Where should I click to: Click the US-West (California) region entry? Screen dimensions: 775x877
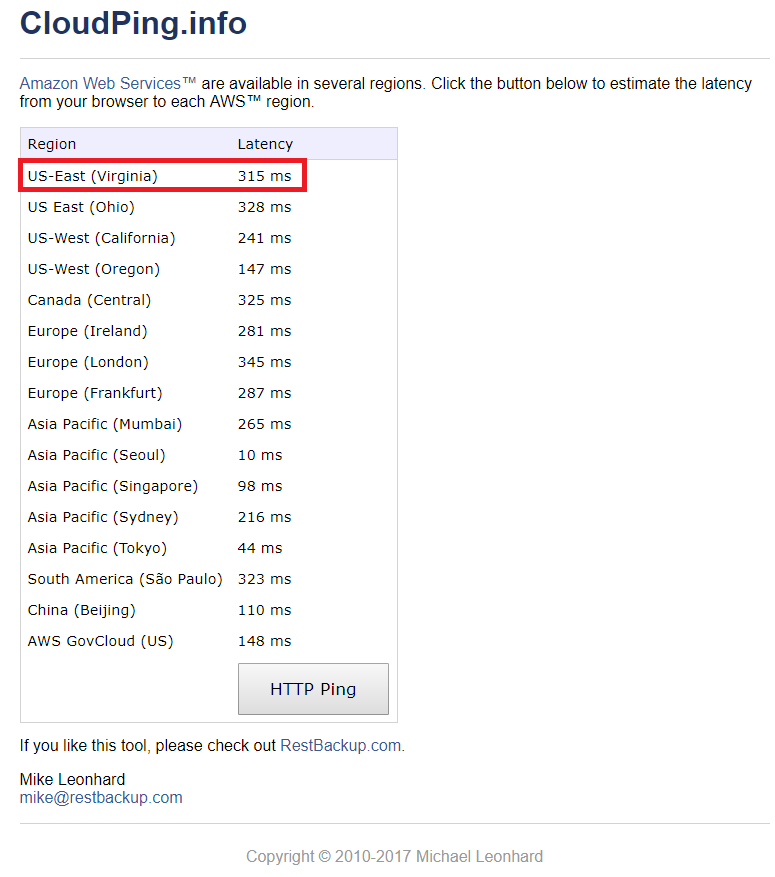point(101,238)
